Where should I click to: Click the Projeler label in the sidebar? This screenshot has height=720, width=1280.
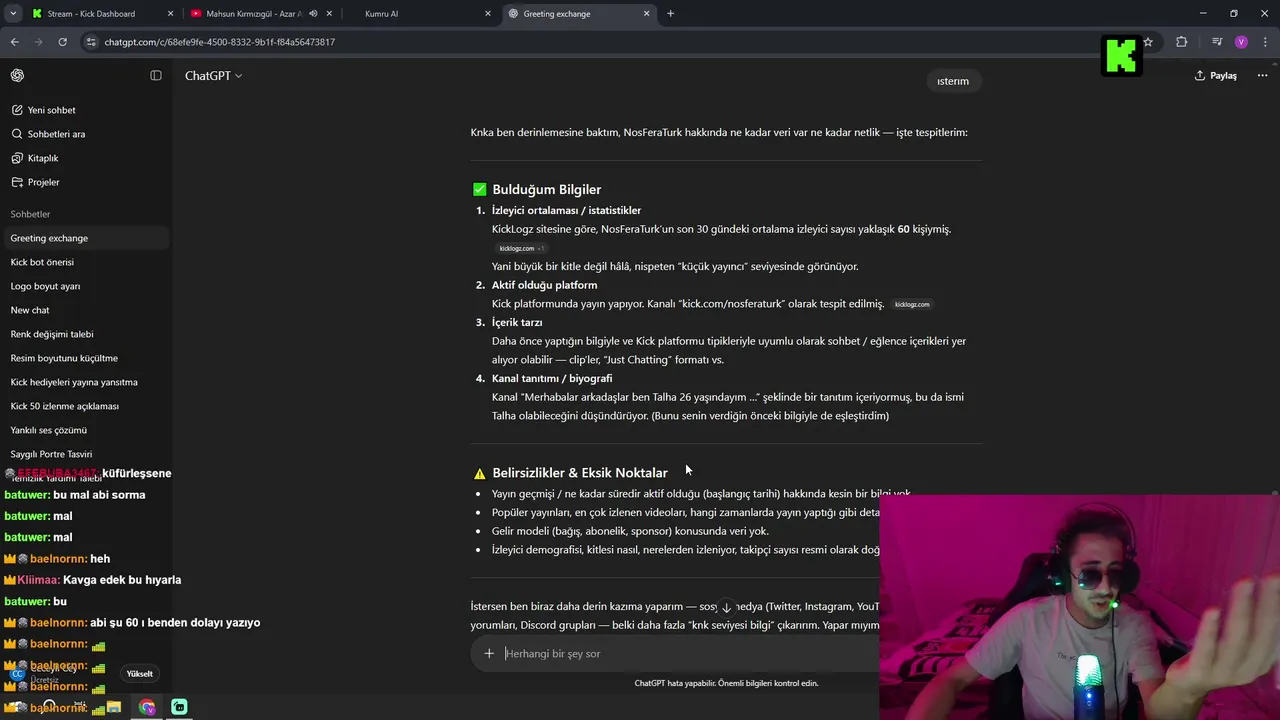pyautogui.click(x=44, y=182)
